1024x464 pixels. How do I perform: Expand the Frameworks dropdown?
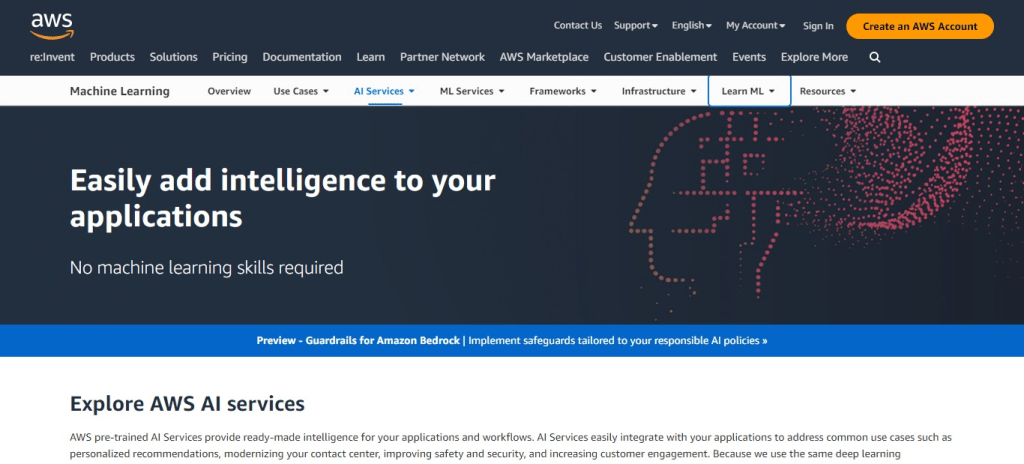(563, 91)
